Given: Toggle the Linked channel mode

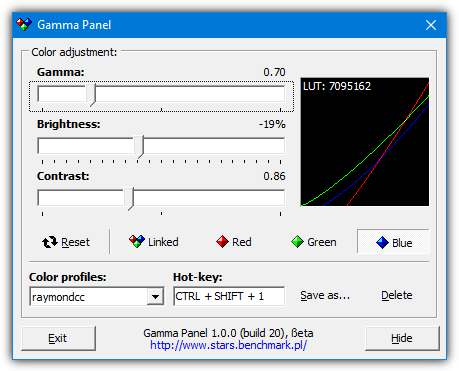Looking at the screenshot, I should (x=154, y=242).
